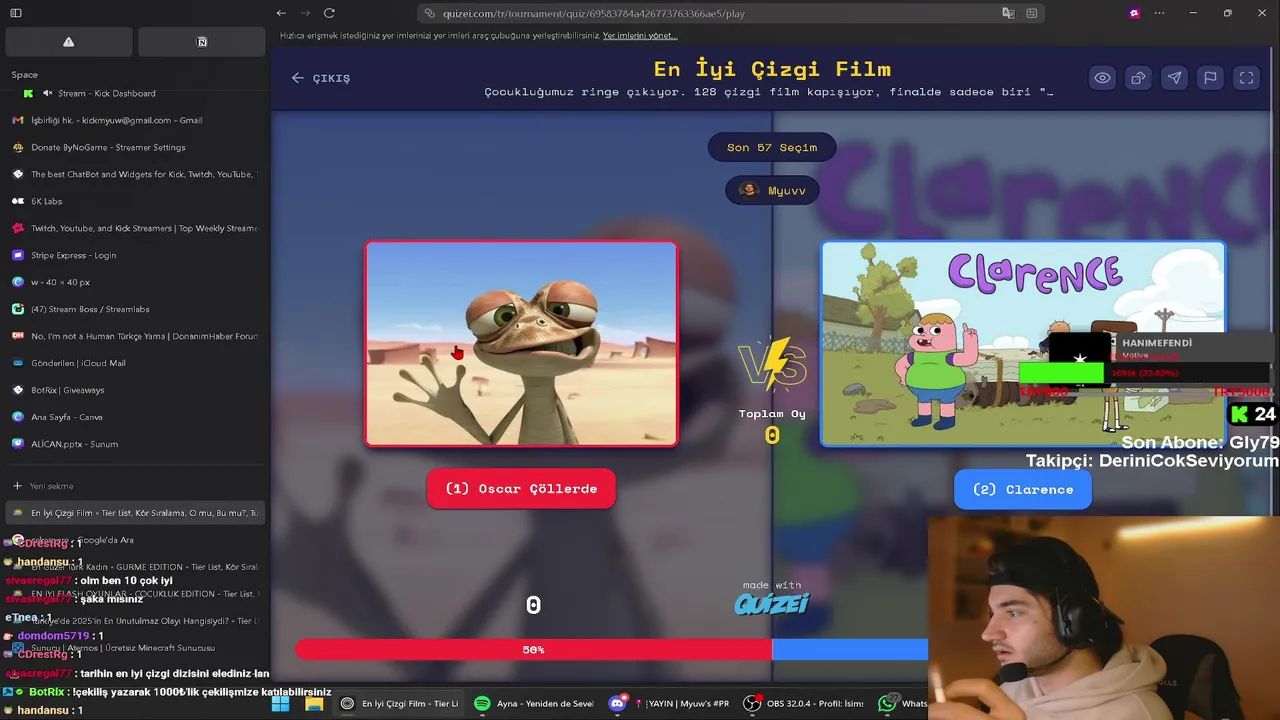This screenshot has width=1280, height=720.
Task: Click Space label in sidebar
Action: coord(25,75)
